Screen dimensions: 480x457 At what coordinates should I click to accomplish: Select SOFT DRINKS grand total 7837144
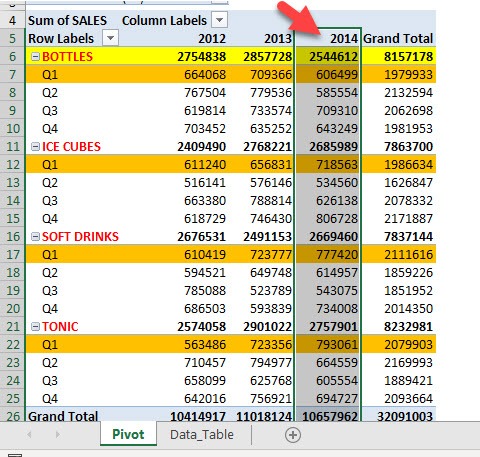408,237
